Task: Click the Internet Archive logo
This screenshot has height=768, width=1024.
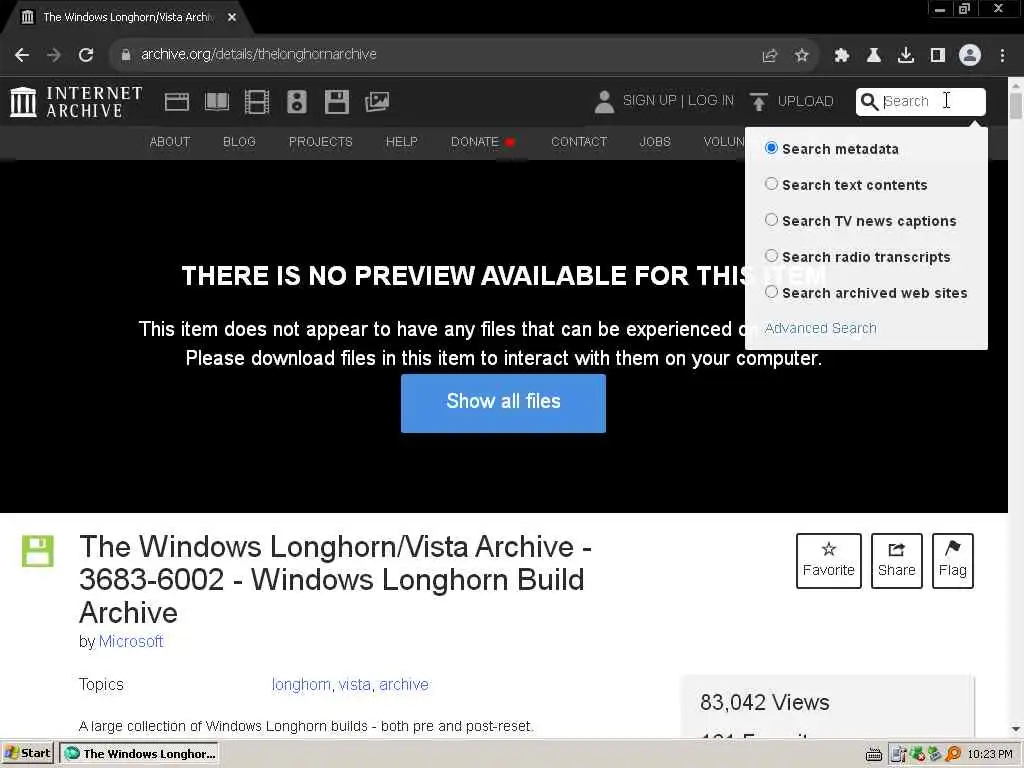Action: 76,102
